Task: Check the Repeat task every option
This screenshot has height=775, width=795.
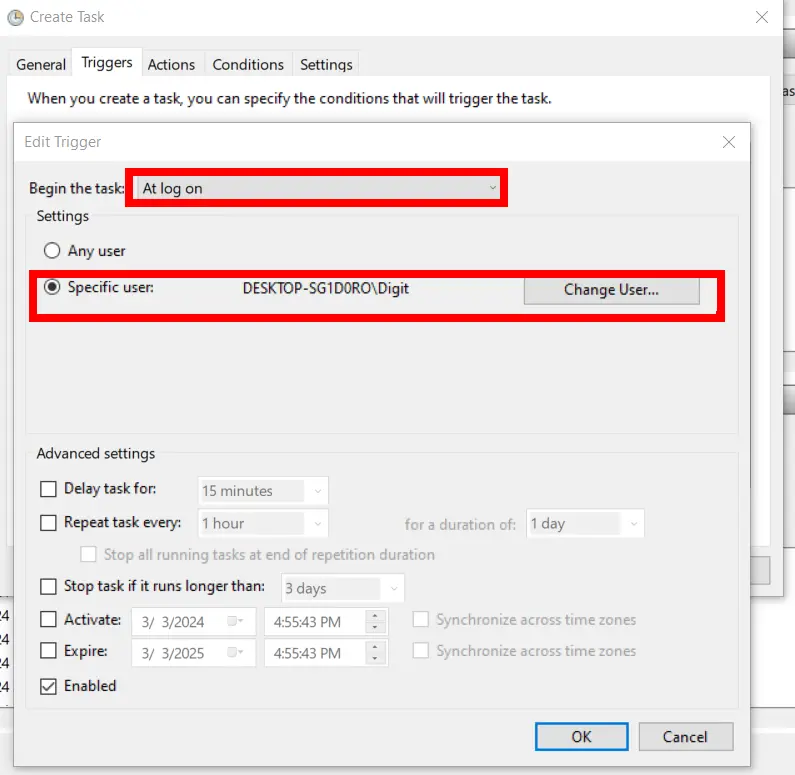Action: [48, 522]
